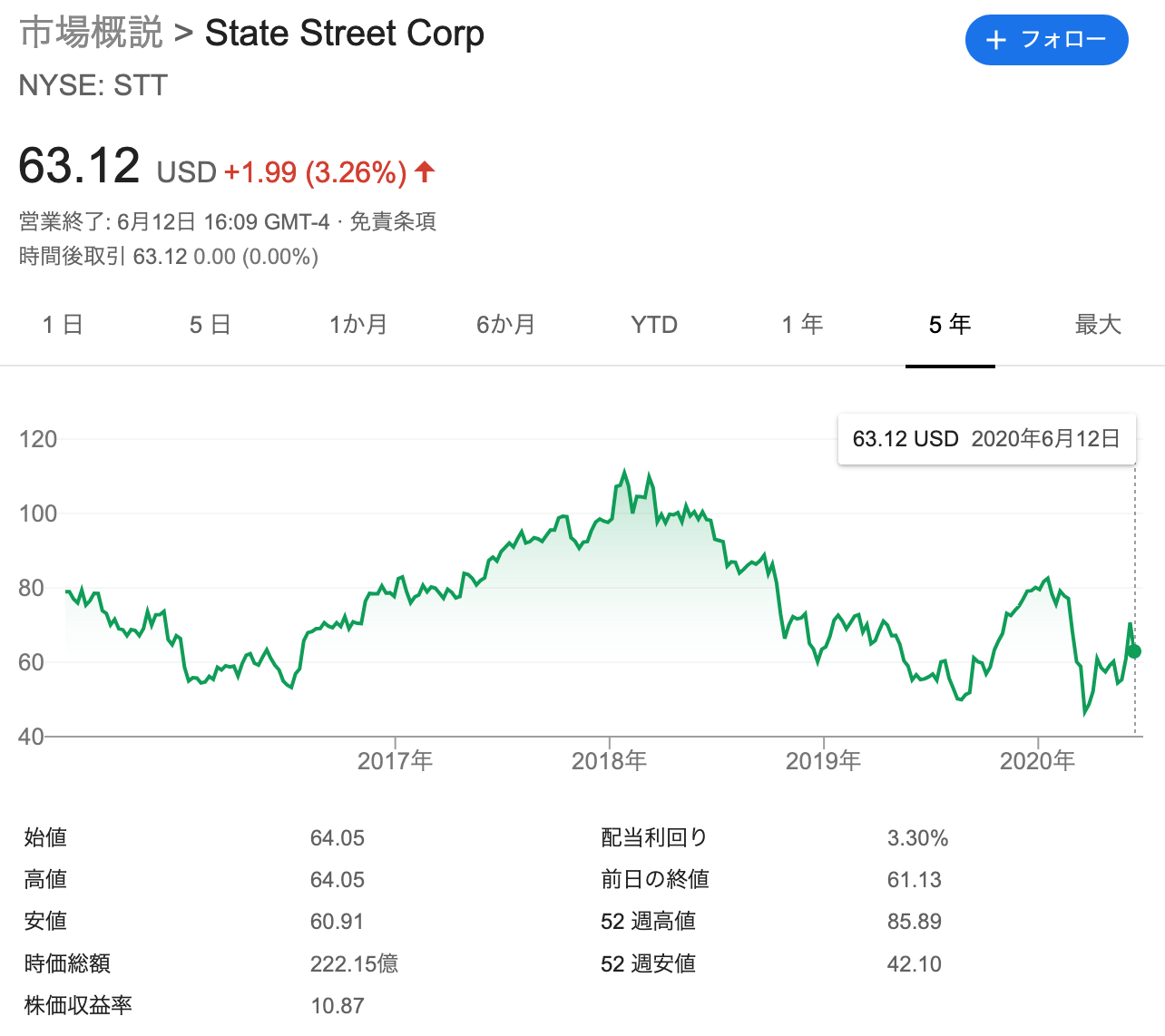
Task: Select the 1か月 time period
Action: pyautogui.click(x=358, y=324)
